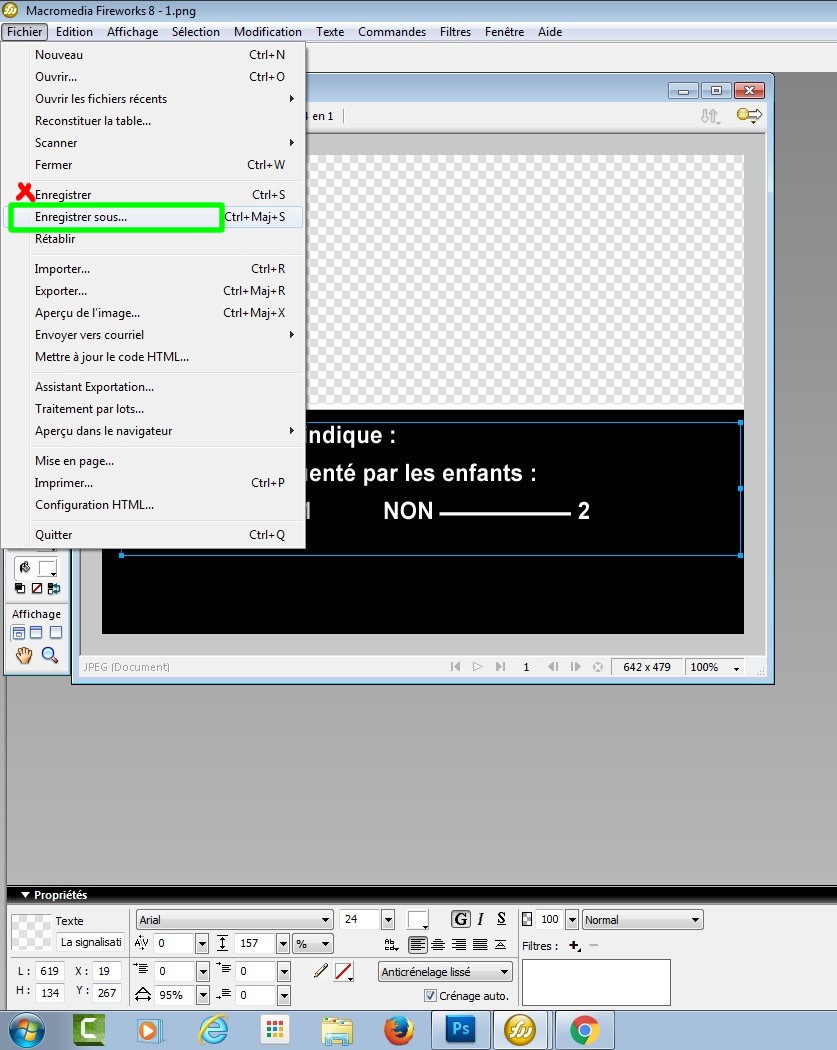Open the Normal blend mode dropdown
Image resolution: width=837 pixels, height=1050 pixels.
pos(642,920)
